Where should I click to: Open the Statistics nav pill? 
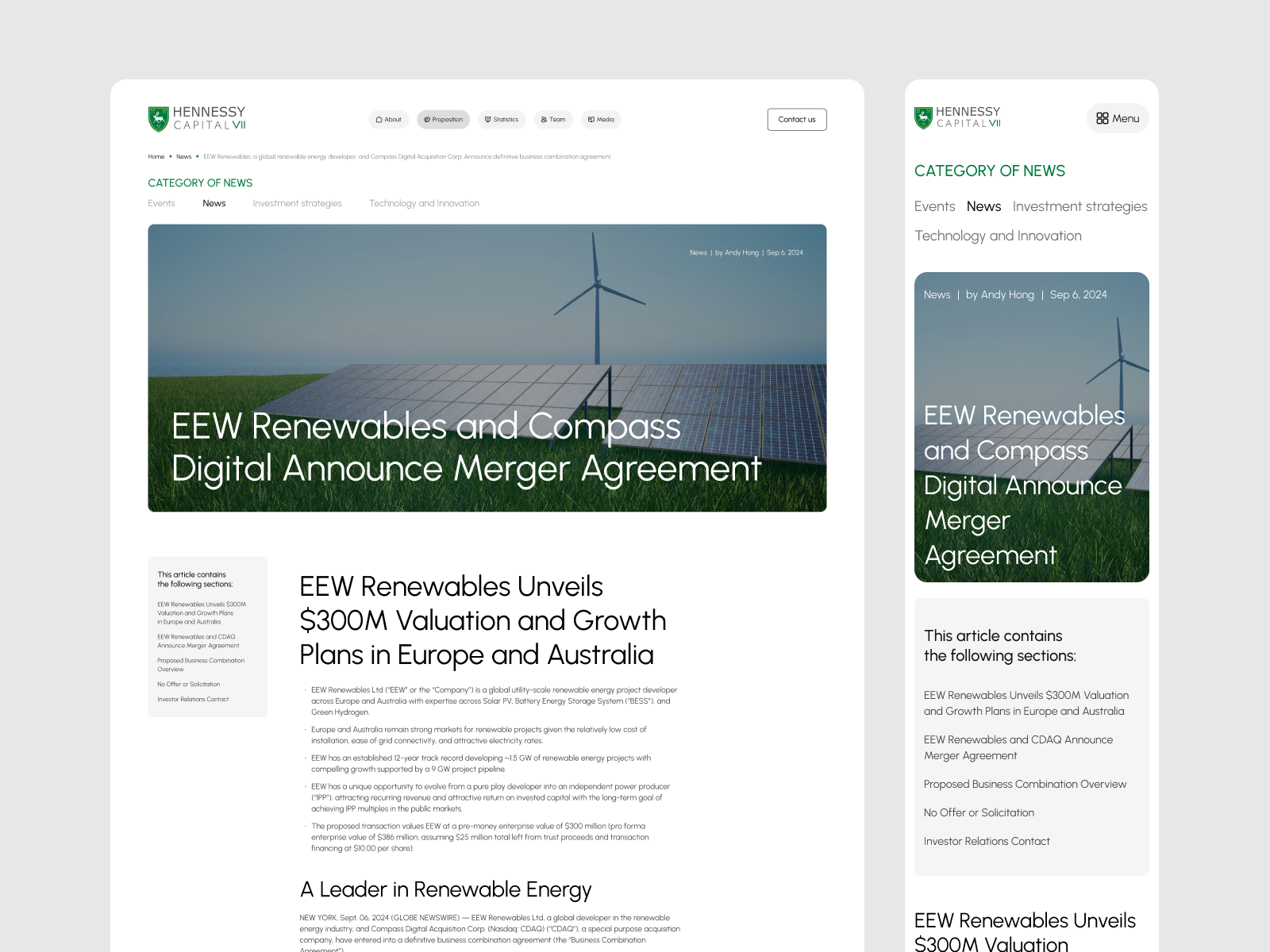pyautogui.click(x=502, y=120)
